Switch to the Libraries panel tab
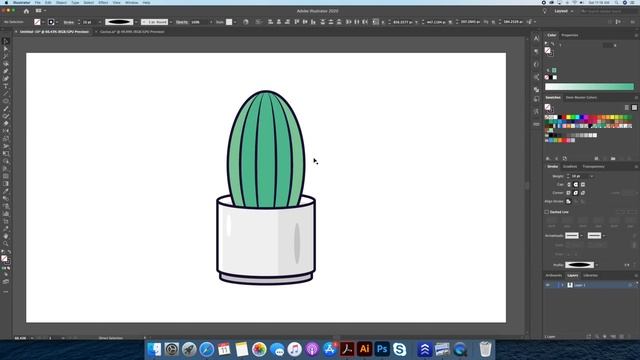Viewport: 640px width, 360px height. pyautogui.click(x=591, y=276)
